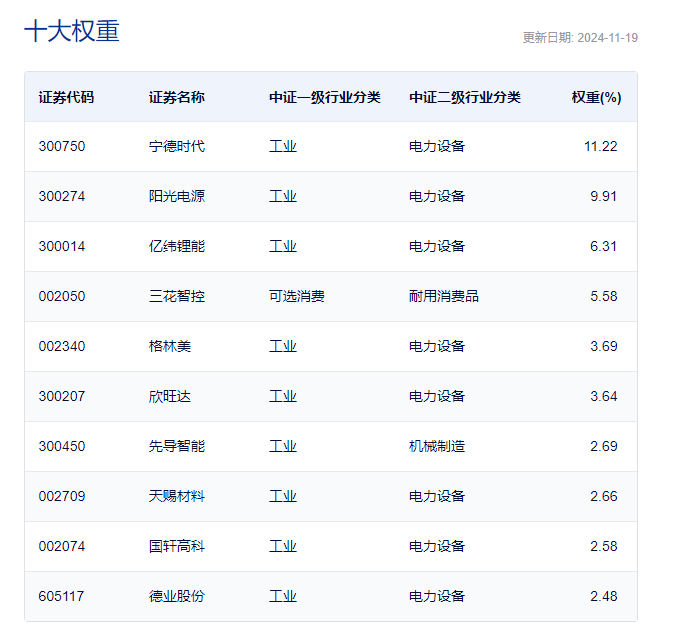
Task: Open the 宁德时代 stock name
Action: pos(176,146)
